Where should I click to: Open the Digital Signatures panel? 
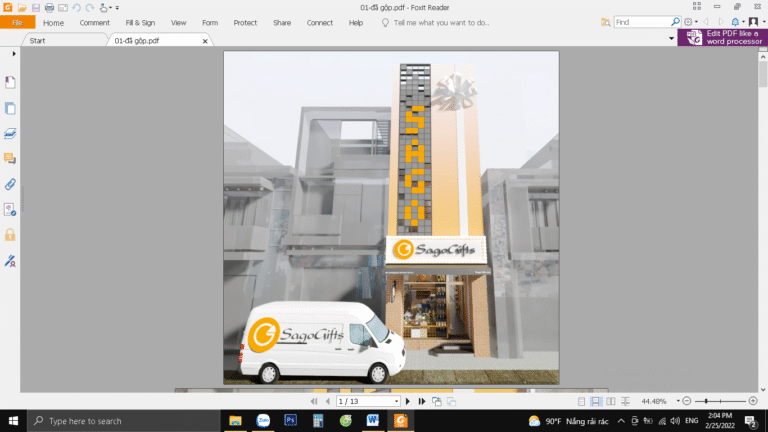click(x=10, y=261)
